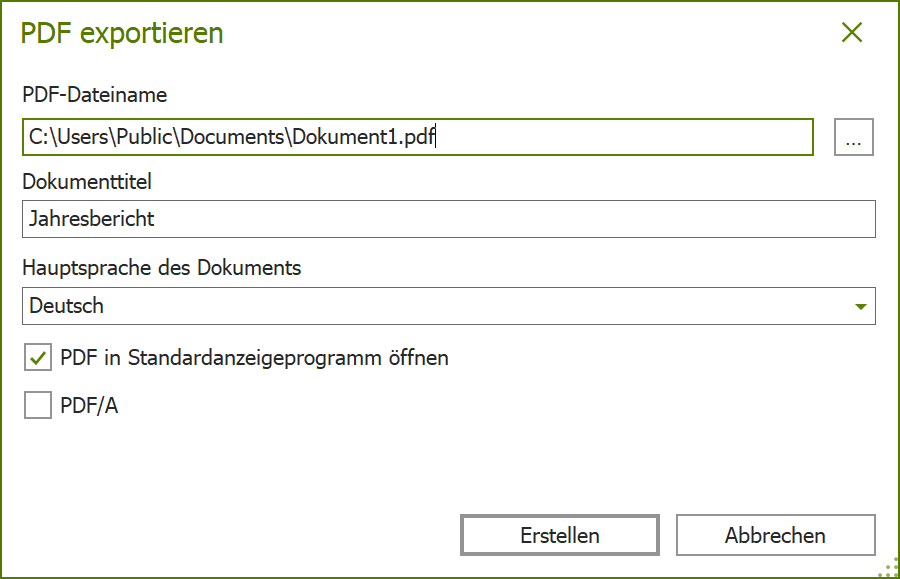
Task: Enable the PDF/A checkbox
Action: tap(38, 405)
